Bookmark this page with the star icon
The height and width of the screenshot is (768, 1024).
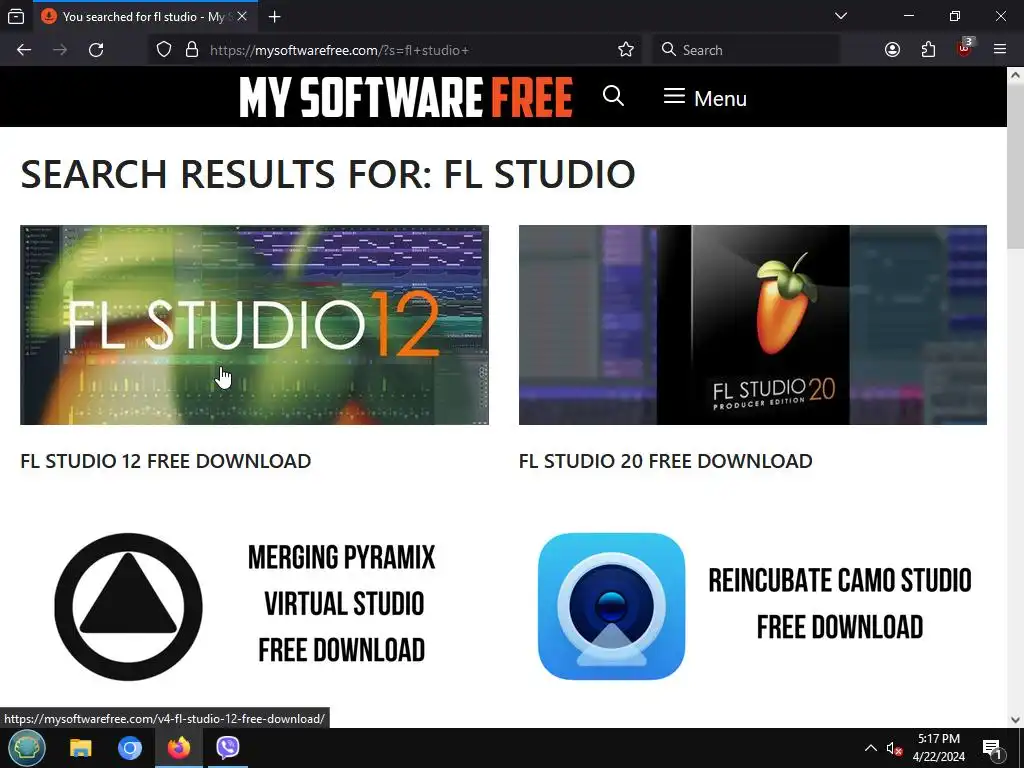pos(626,50)
